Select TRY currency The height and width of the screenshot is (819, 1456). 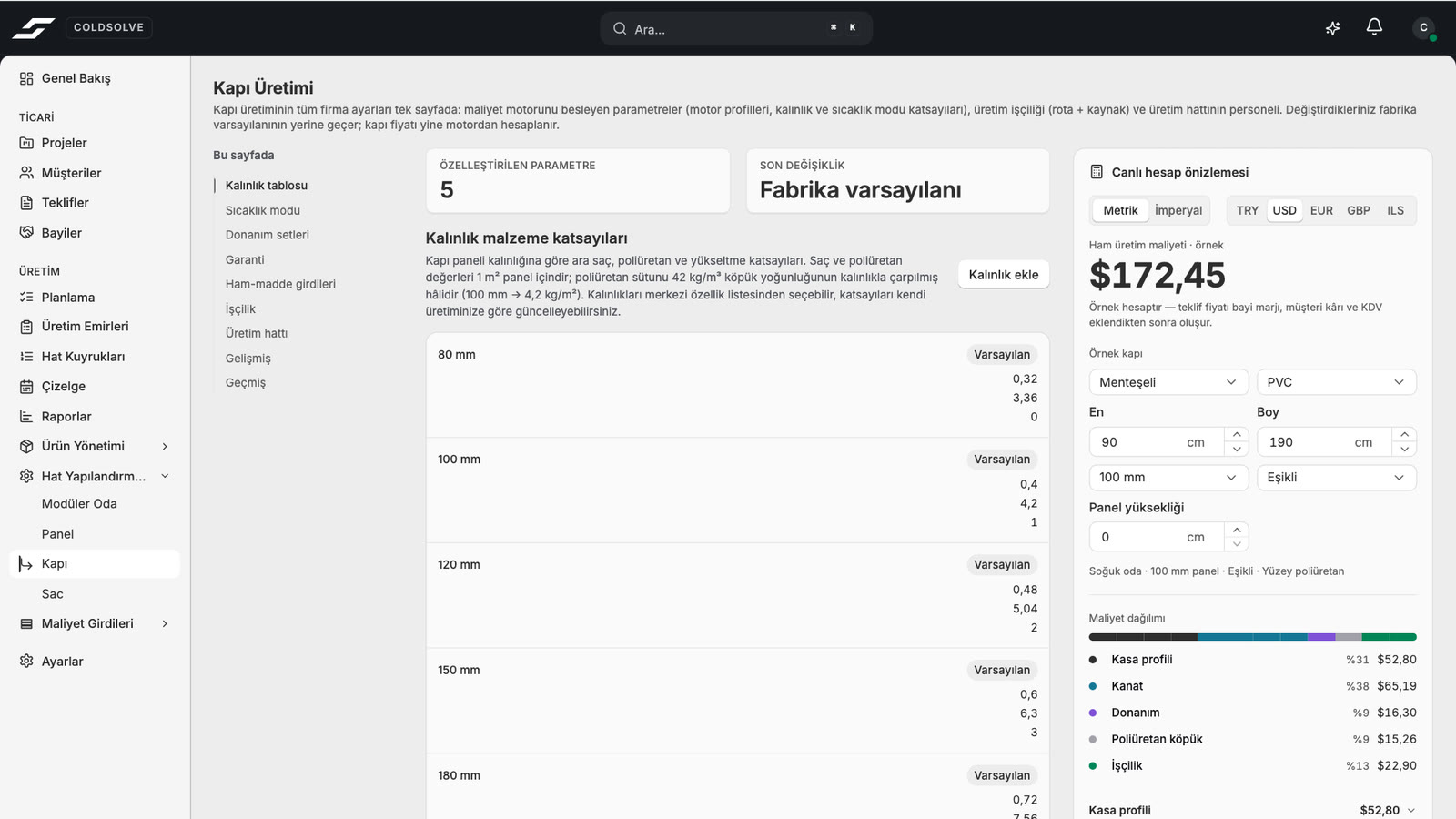point(1248,210)
